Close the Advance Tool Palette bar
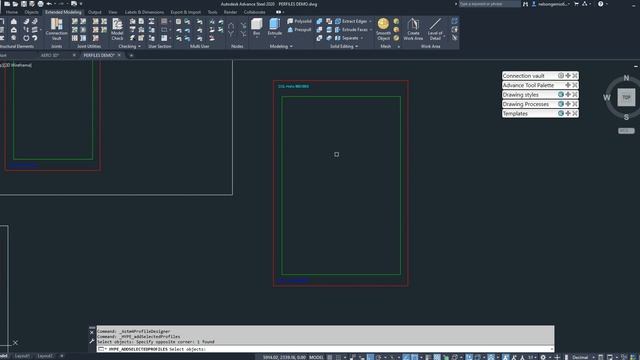Screen dimensions: 640x360 pos(575,85)
